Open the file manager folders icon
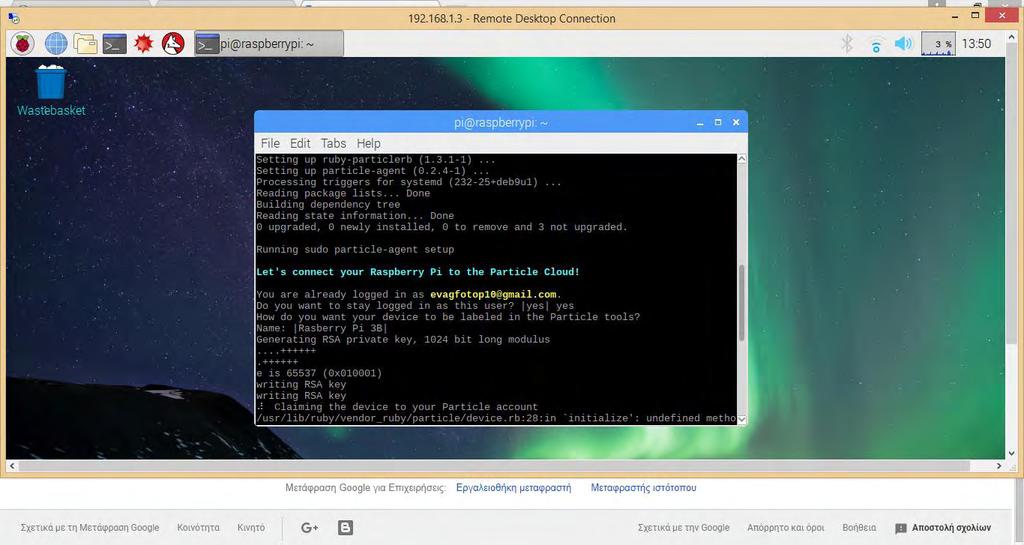The image size is (1024, 545). [85, 44]
